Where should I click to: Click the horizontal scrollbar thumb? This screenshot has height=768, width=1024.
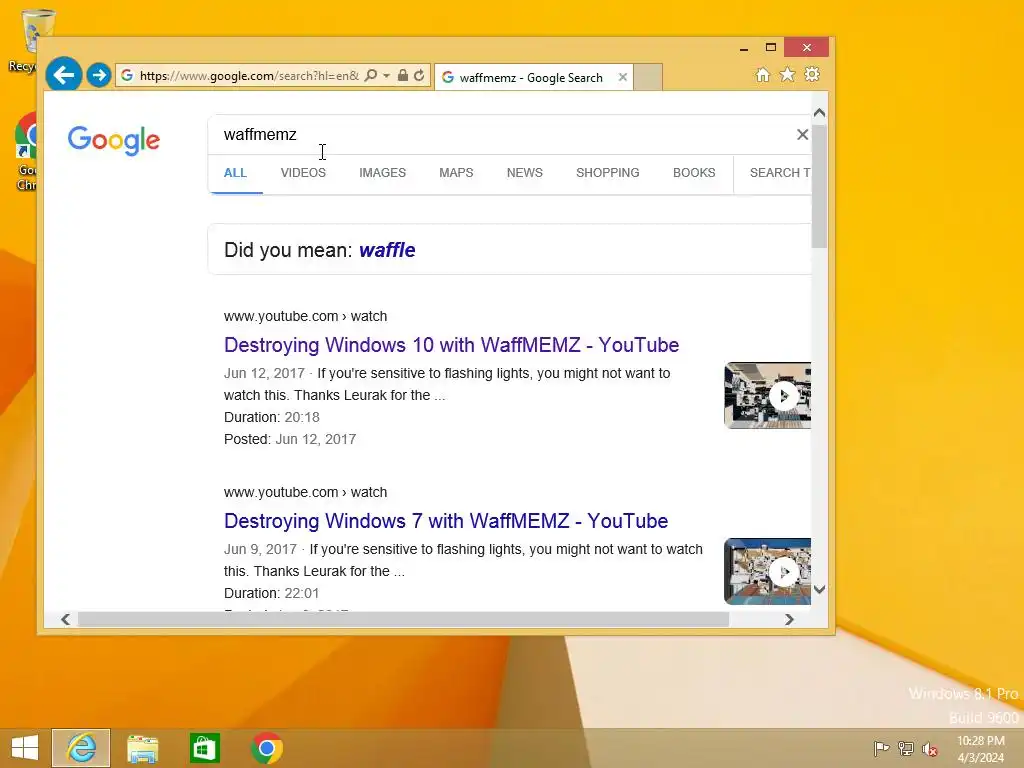click(403, 619)
